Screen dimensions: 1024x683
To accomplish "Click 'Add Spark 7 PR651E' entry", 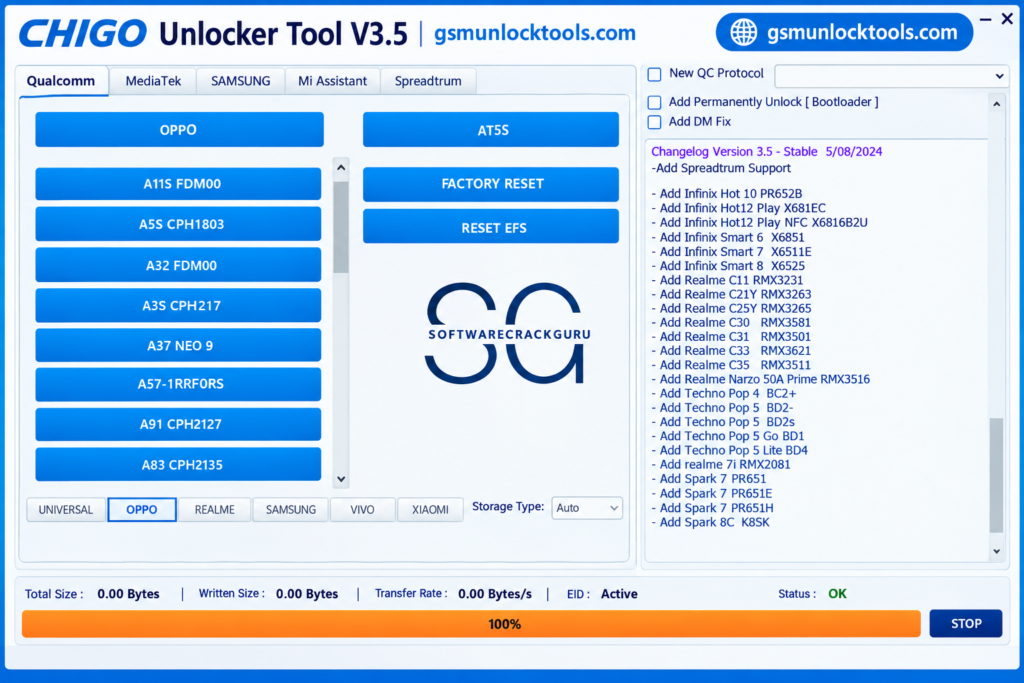I will pos(712,494).
